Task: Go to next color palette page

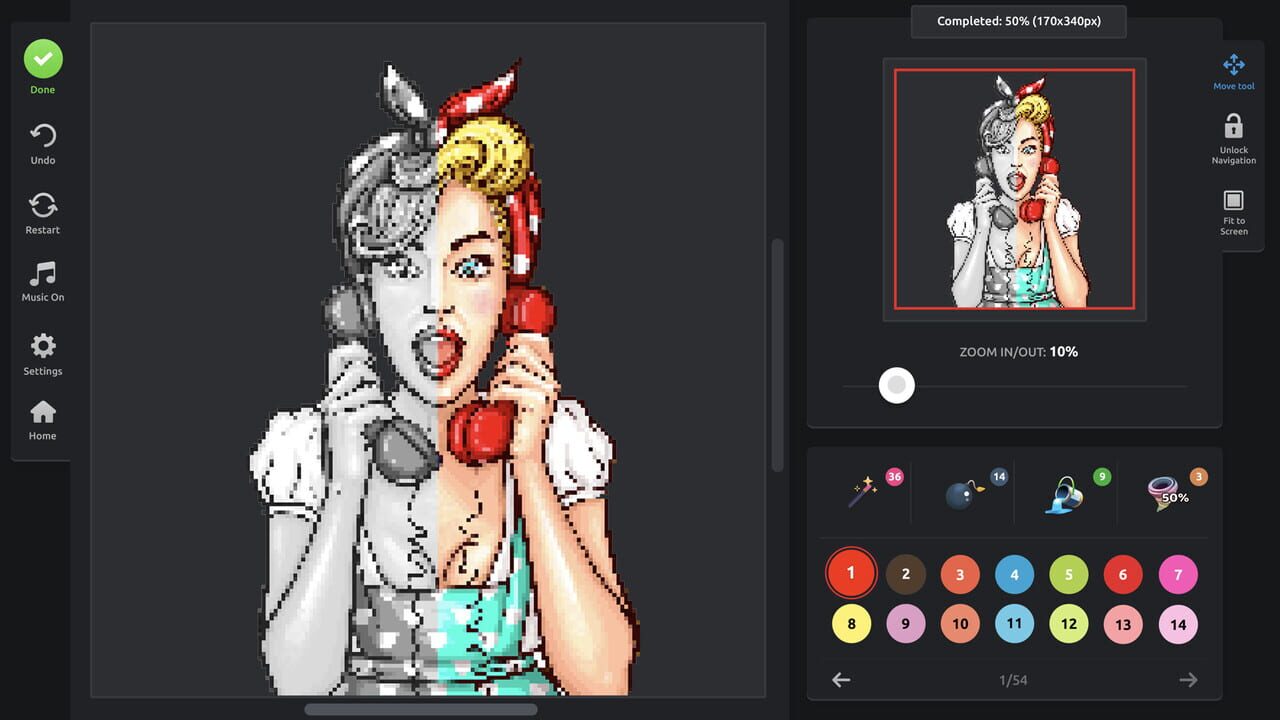Action: coord(1188,680)
